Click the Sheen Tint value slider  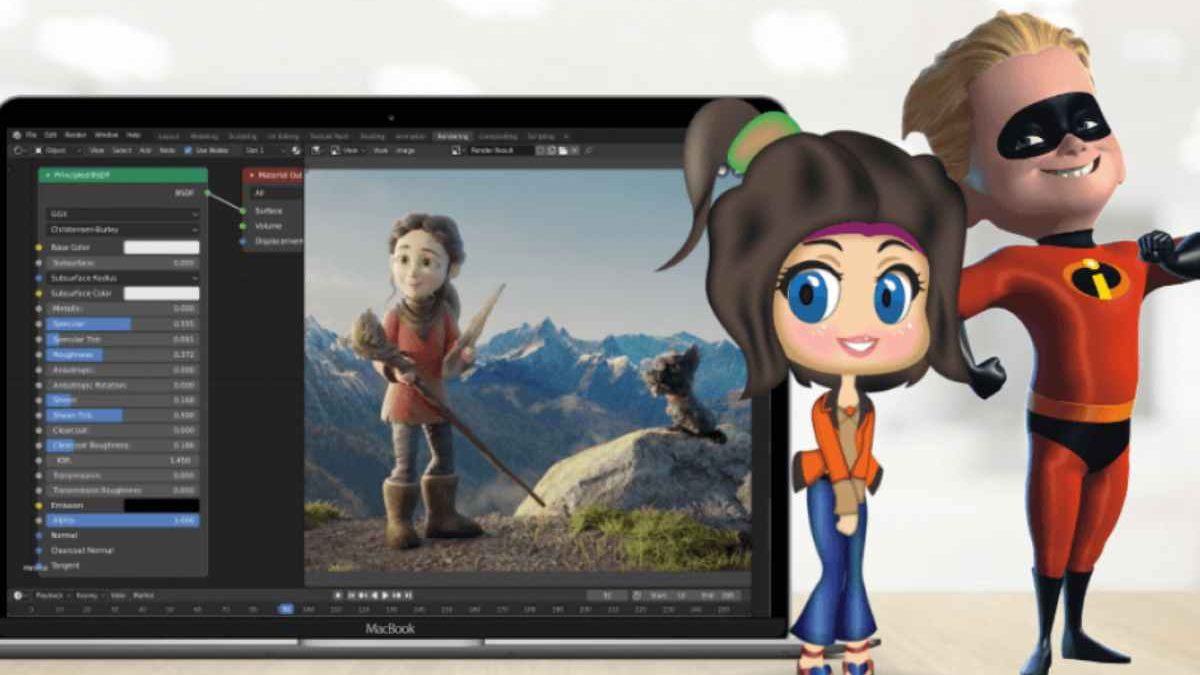tap(122, 414)
